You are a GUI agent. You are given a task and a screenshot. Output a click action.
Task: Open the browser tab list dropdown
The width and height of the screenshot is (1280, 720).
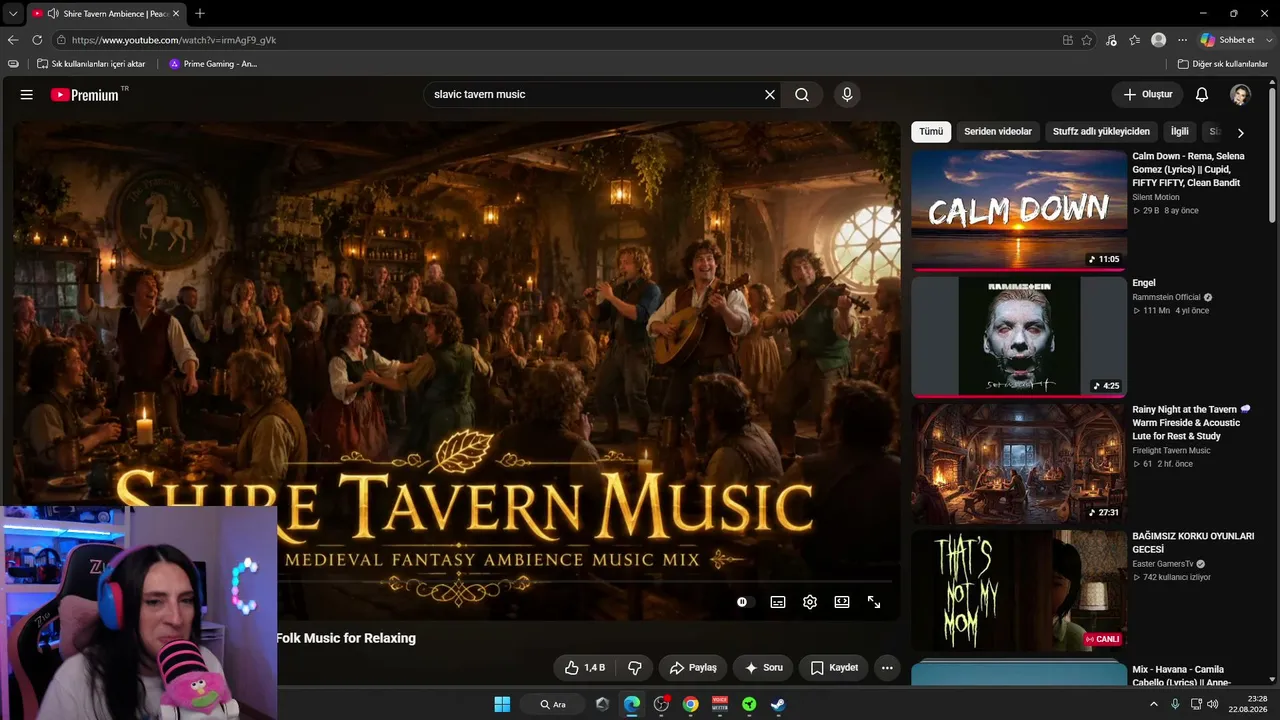[12, 14]
